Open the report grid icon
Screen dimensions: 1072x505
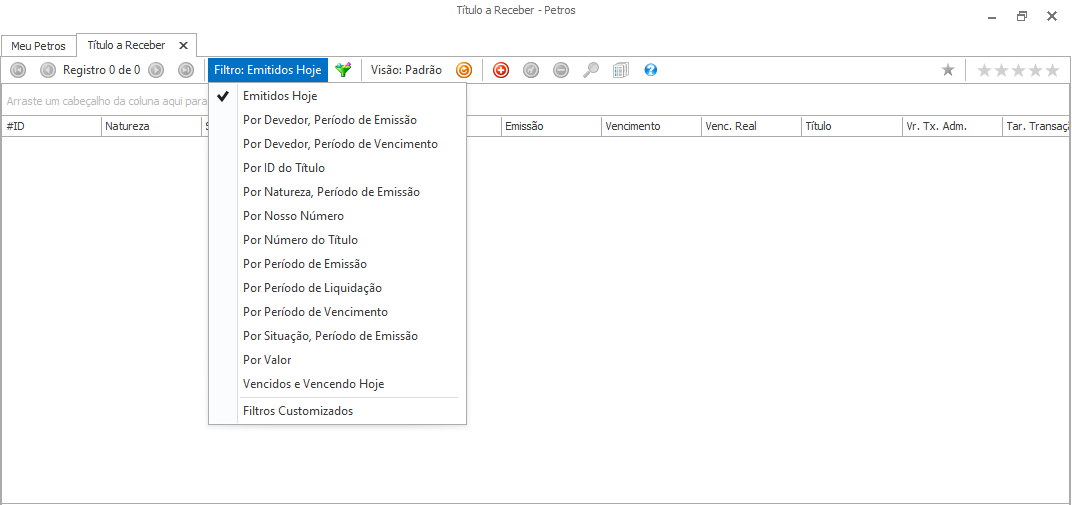pyautogui.click(x=621, y=70)
